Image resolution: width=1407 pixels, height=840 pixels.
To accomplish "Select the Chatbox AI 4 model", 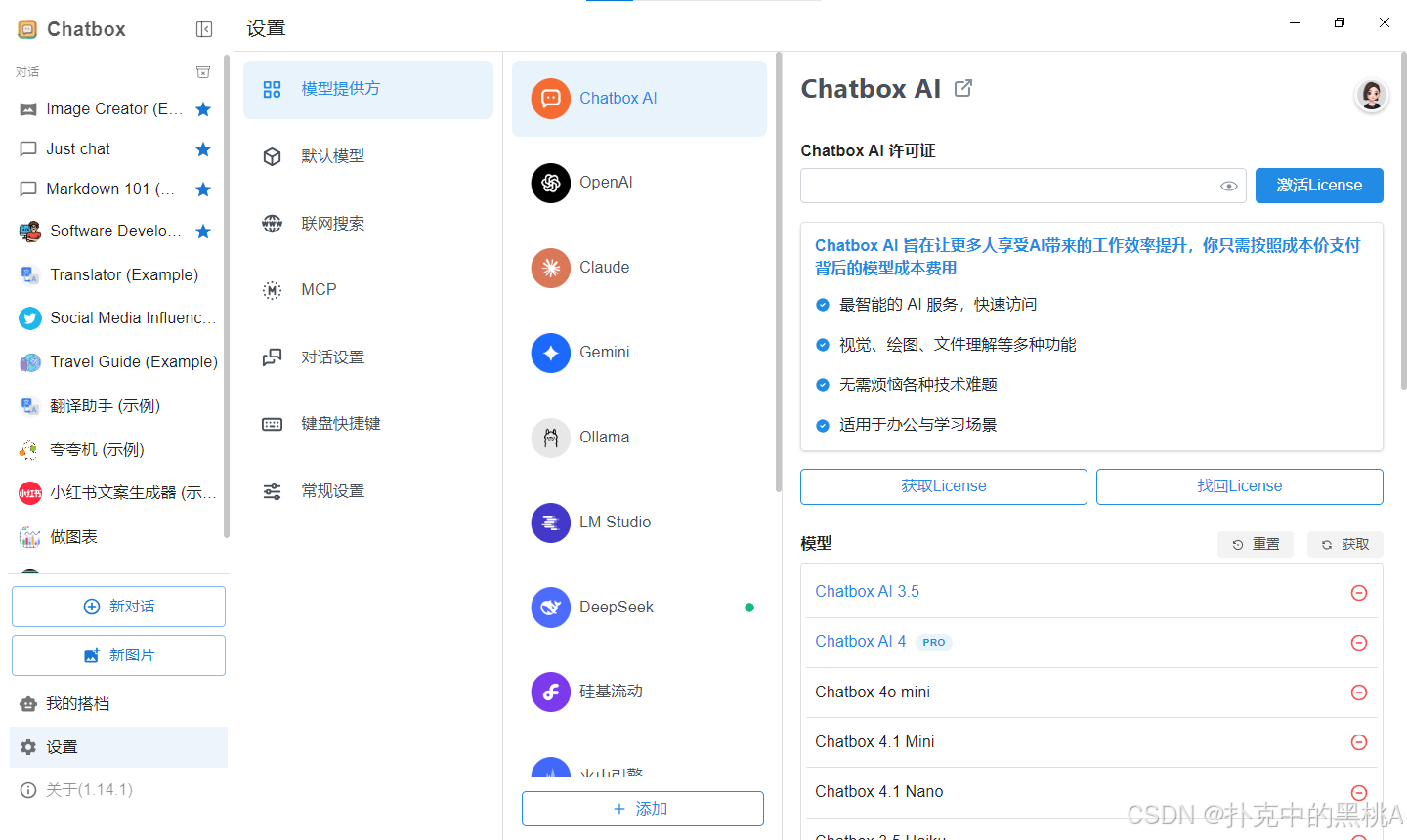I will click(861, 642).
